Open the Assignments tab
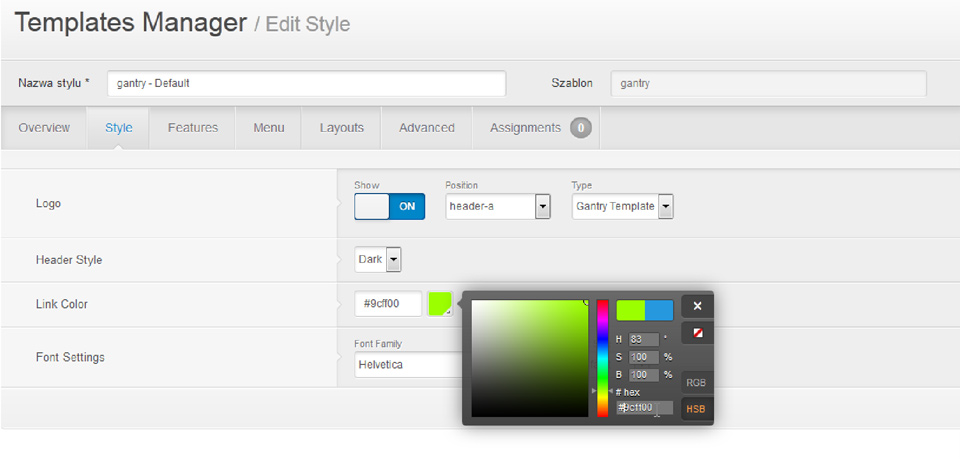 pyautogui.click(x=536, y=128)
